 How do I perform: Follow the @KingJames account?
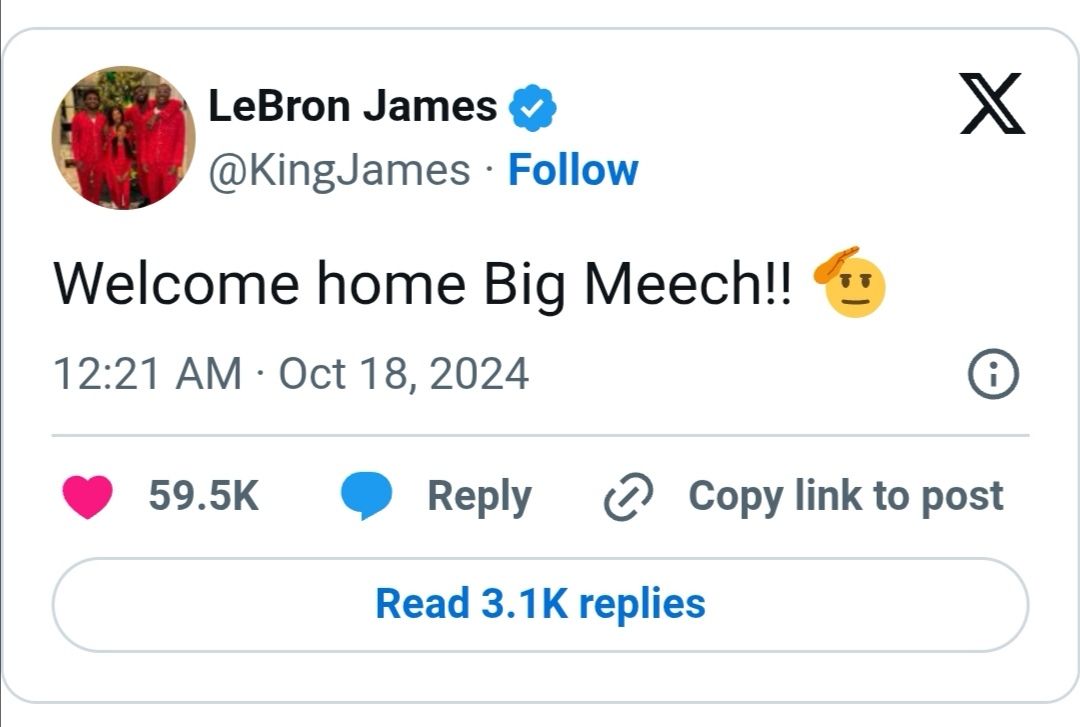573,170
